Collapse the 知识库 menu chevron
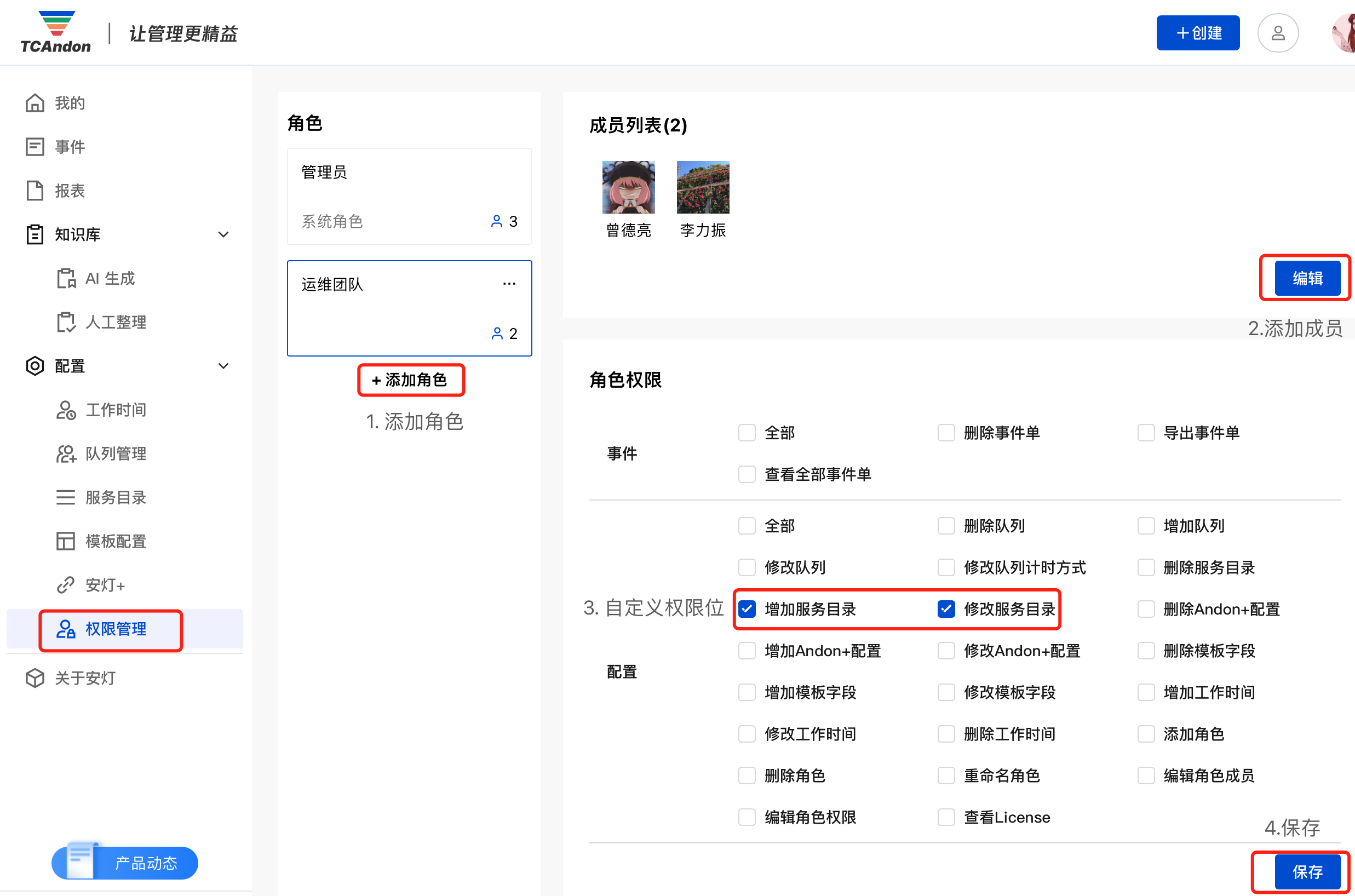 [x=223, y=234]
